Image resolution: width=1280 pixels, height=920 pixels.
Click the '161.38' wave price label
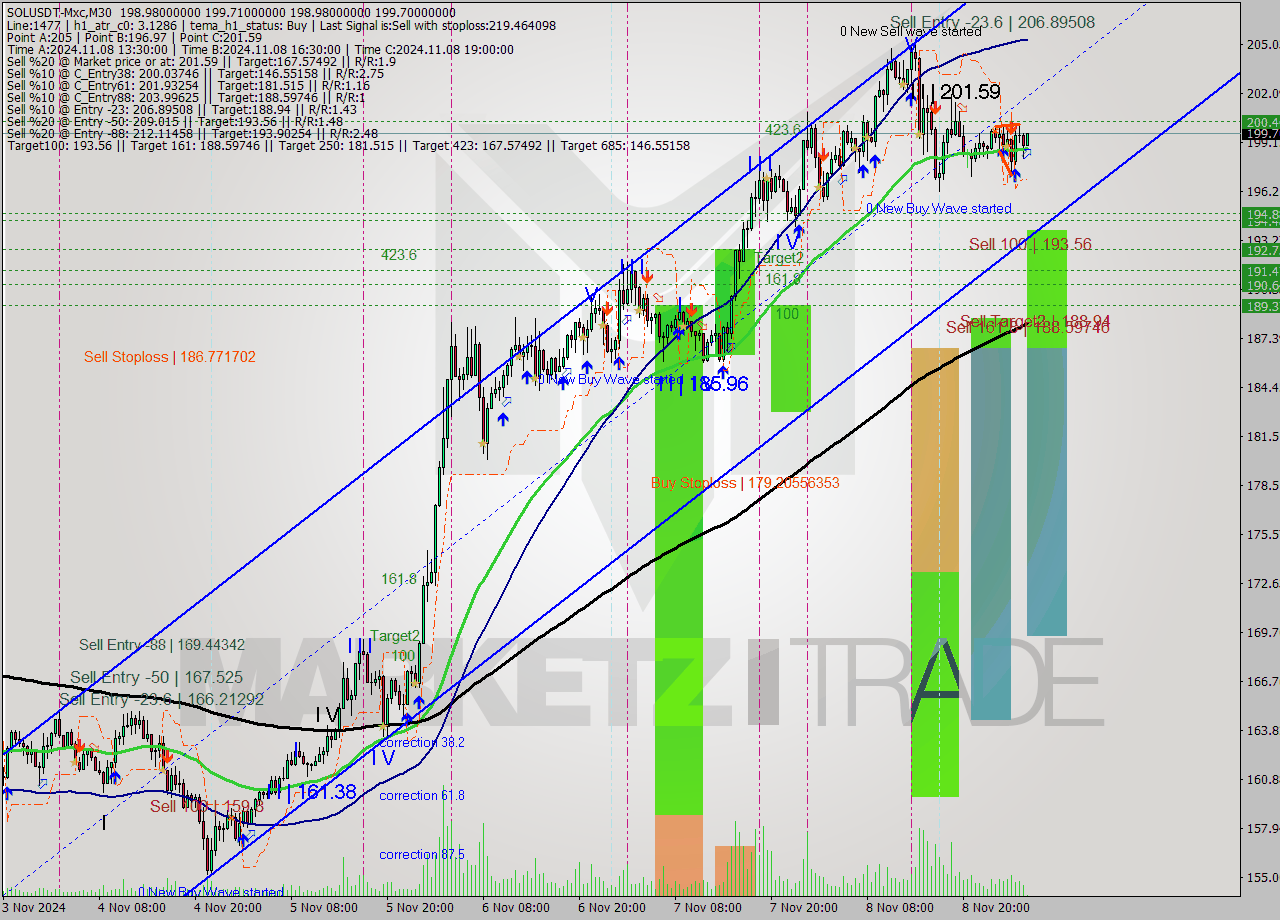(326, 792)
